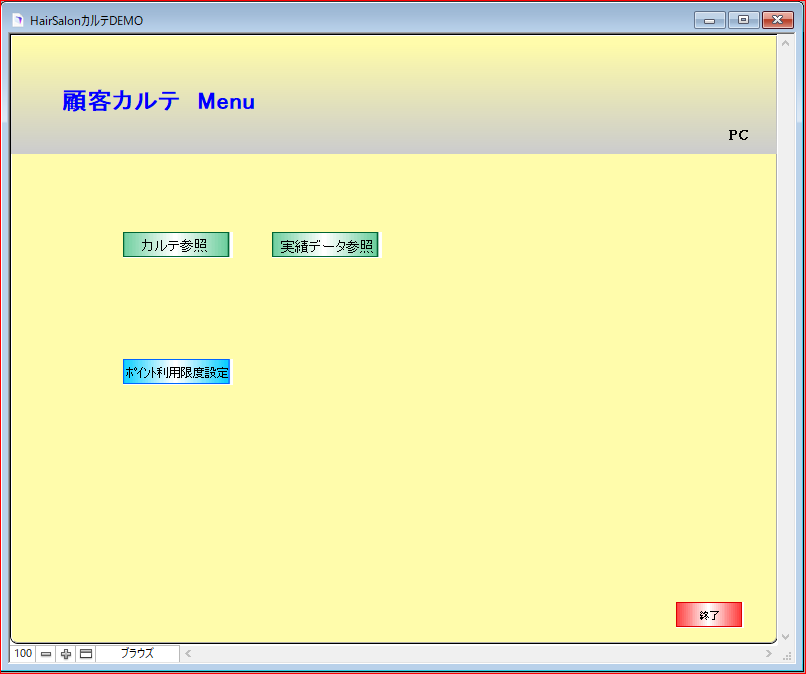The height and width of the screenshot is (674, 806).
Task: Zoom out with the status-bar minus icon
Action: (46, 654)
